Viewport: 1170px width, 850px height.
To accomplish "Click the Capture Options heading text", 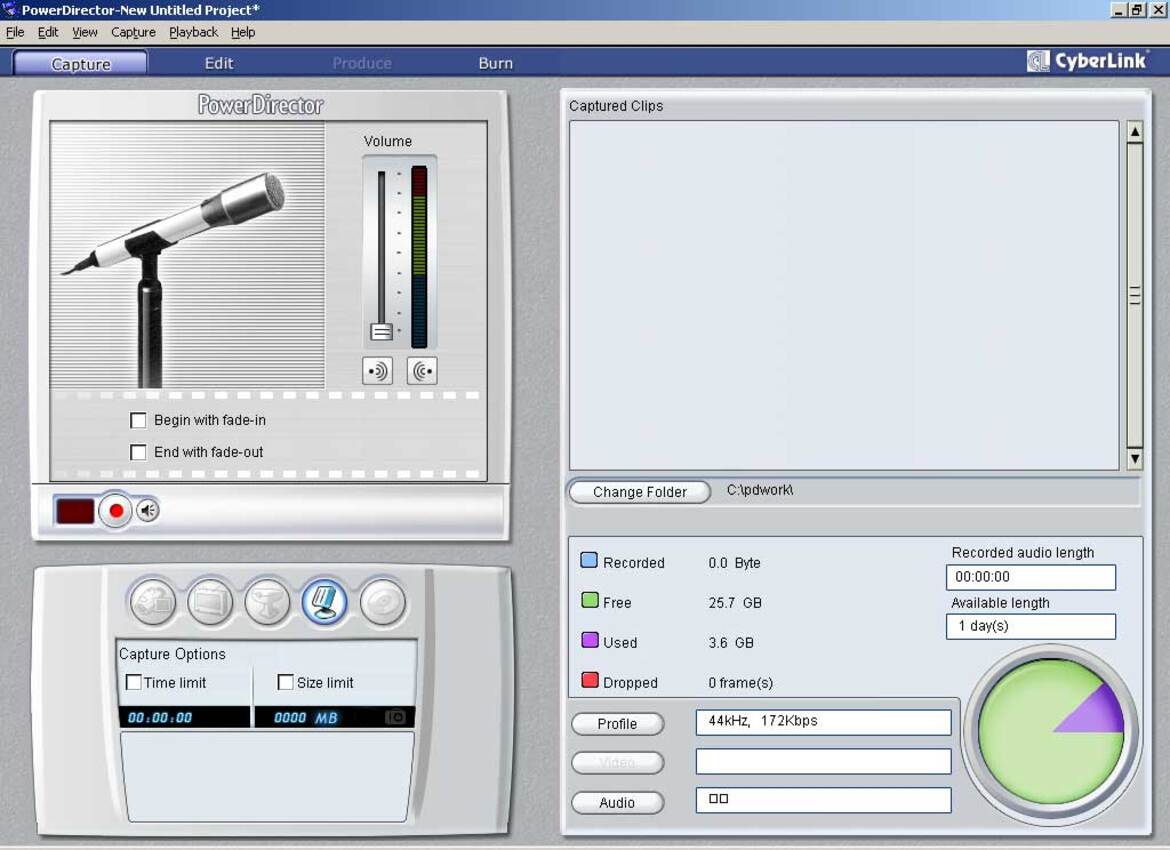I will [x=172, y=654].
